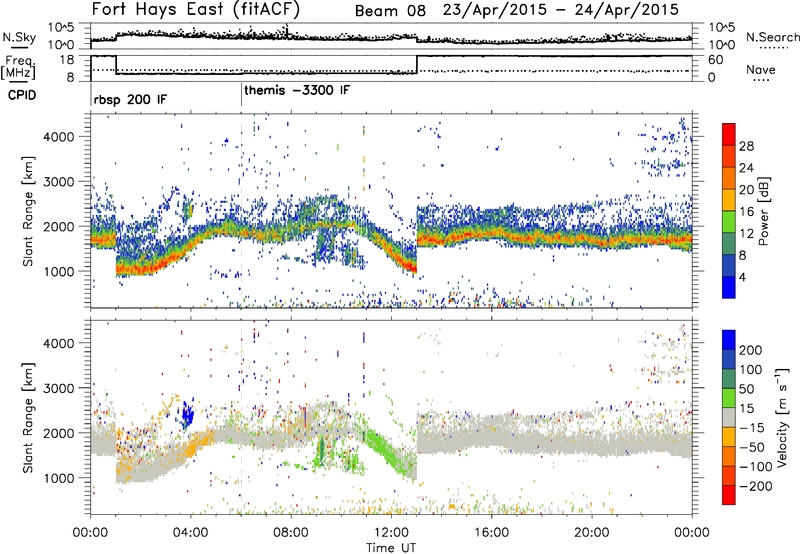This screenshot has height=554, width=800.
Task: Click the 16 tick on Power colorbar
Action: pyautogui.click(x=746, y=212)
